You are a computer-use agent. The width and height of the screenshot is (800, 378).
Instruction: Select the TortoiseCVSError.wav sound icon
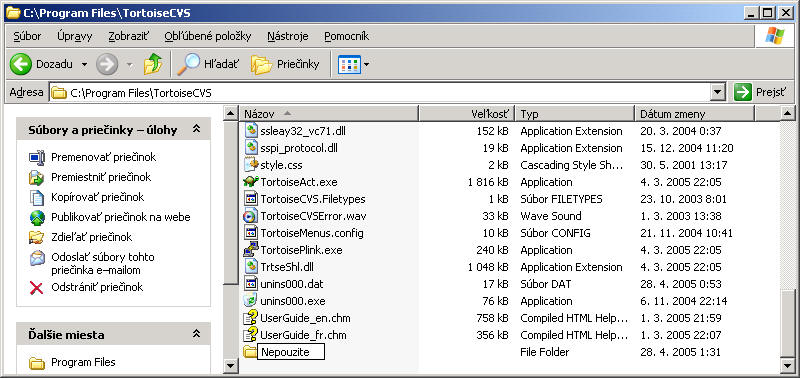coord(251,216)
